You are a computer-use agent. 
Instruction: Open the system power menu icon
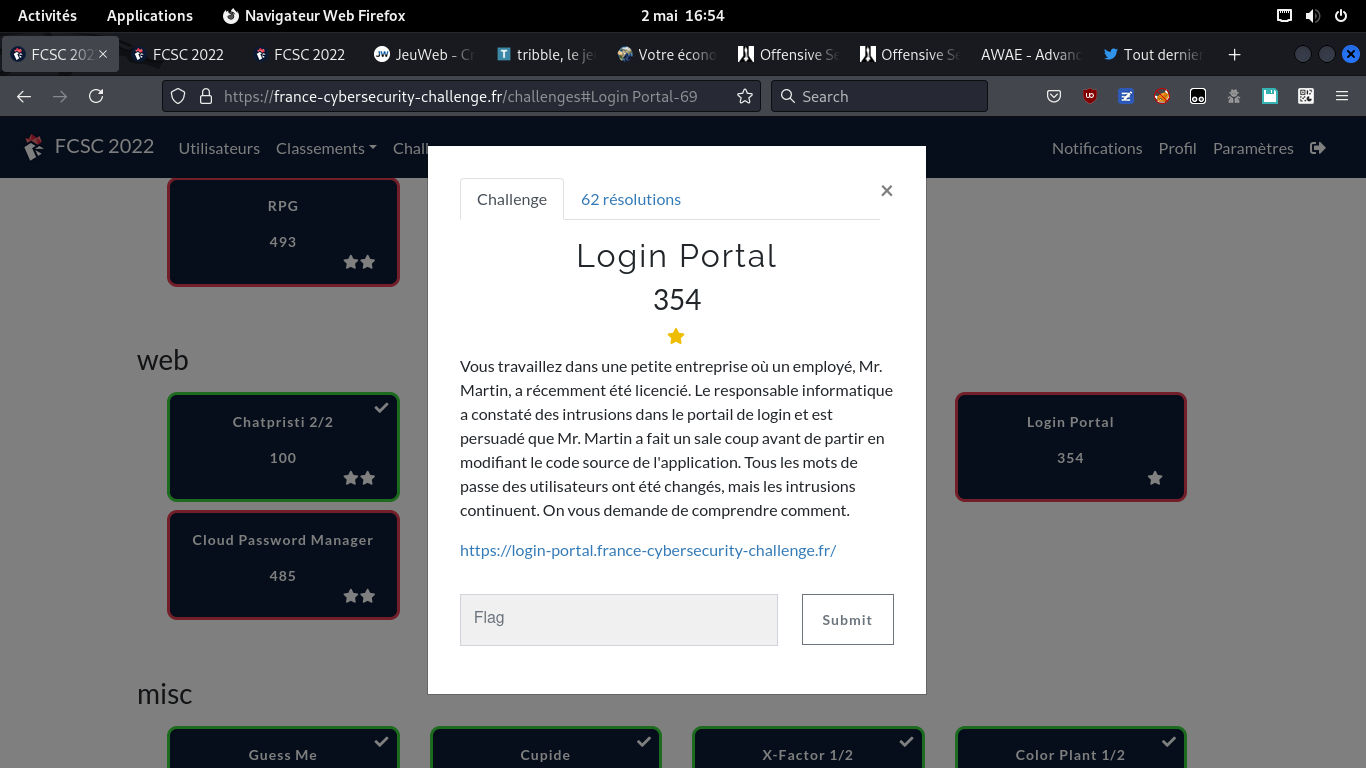[x=1341, y=16]
